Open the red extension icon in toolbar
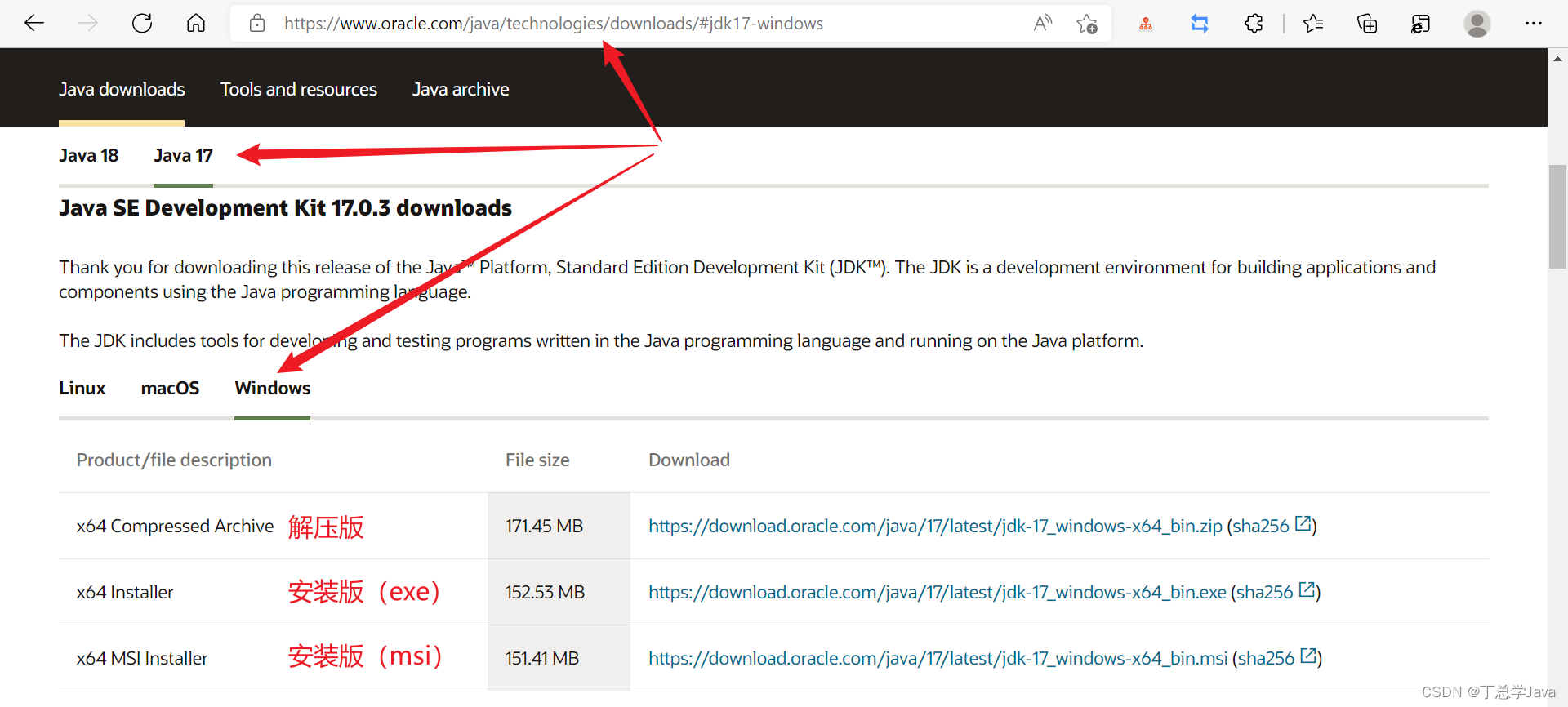Image resolution: width=1568 pixels, height=707 pixels. (x=1146, y=24)
